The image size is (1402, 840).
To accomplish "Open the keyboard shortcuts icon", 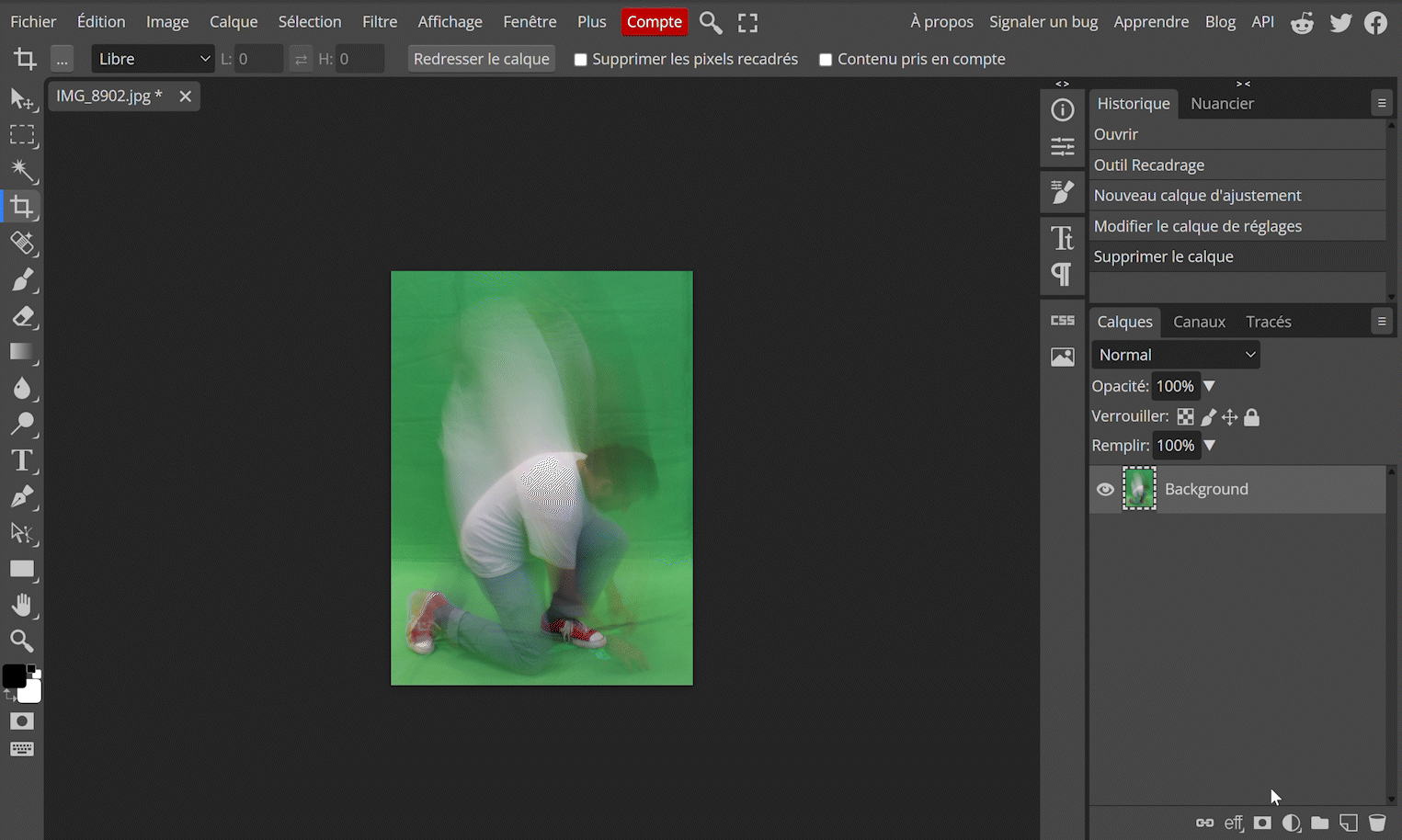I will tap(22, 749).
